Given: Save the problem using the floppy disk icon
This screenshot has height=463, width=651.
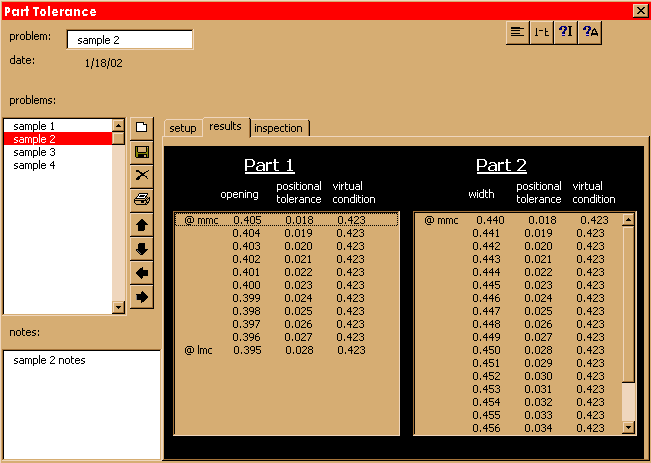Looking at the screenshot, I should tap(142, 152).
